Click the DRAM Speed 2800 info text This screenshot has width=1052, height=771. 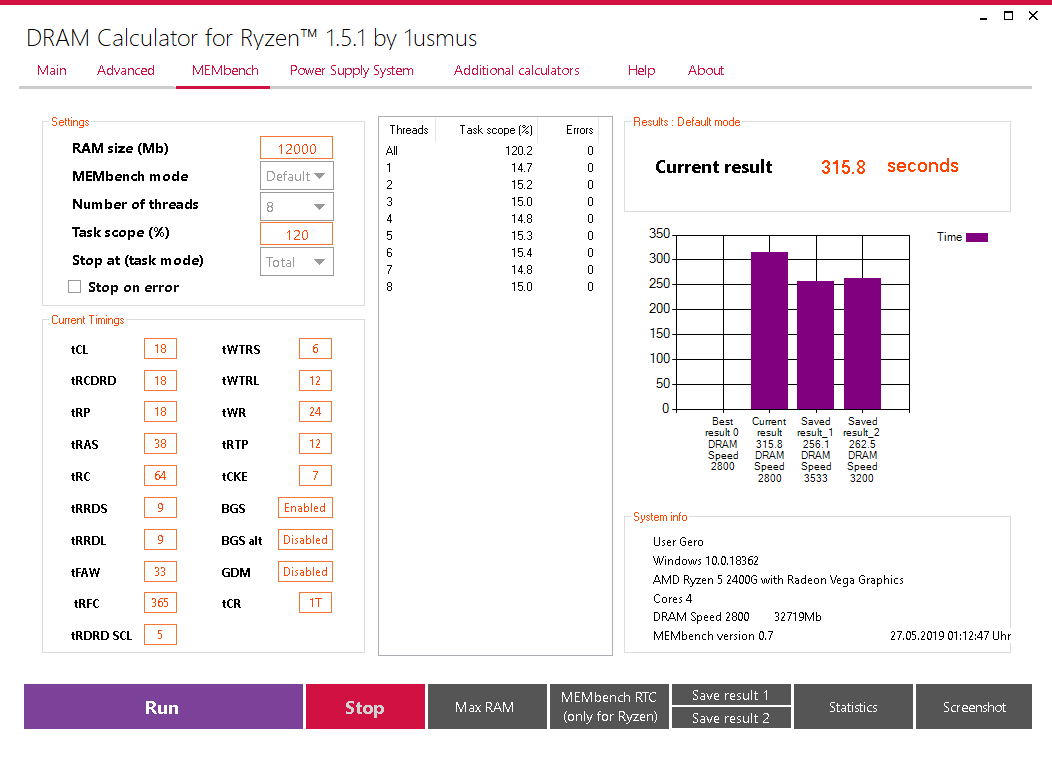tap(701, 617)
